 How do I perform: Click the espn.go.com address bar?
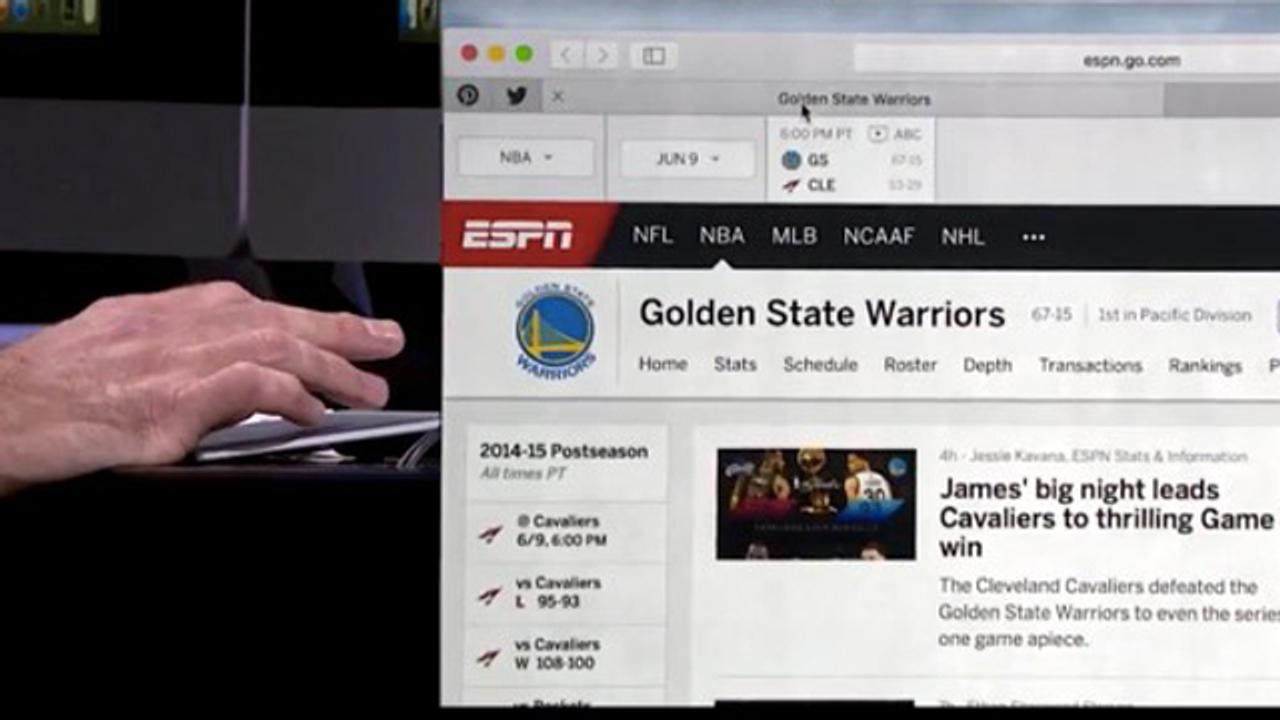point(1066,60)
